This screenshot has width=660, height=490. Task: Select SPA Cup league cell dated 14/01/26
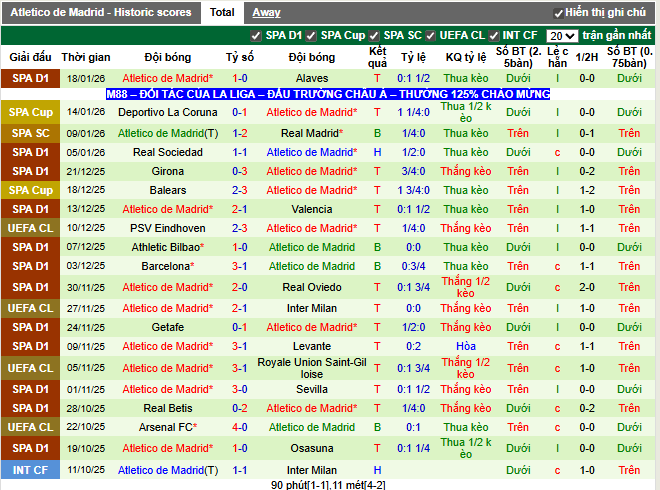point(30,112)
